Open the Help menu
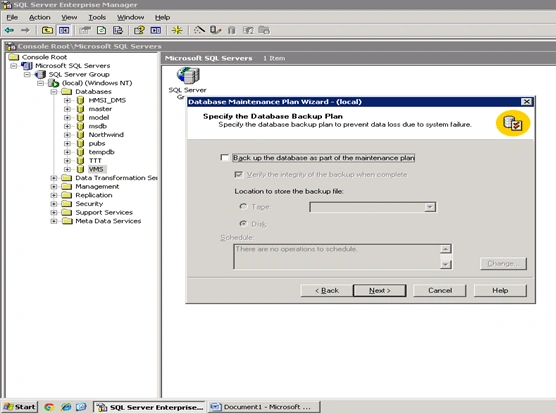Image resolution: width=556 pixels, height=414 pixels. tap(162, 17)
